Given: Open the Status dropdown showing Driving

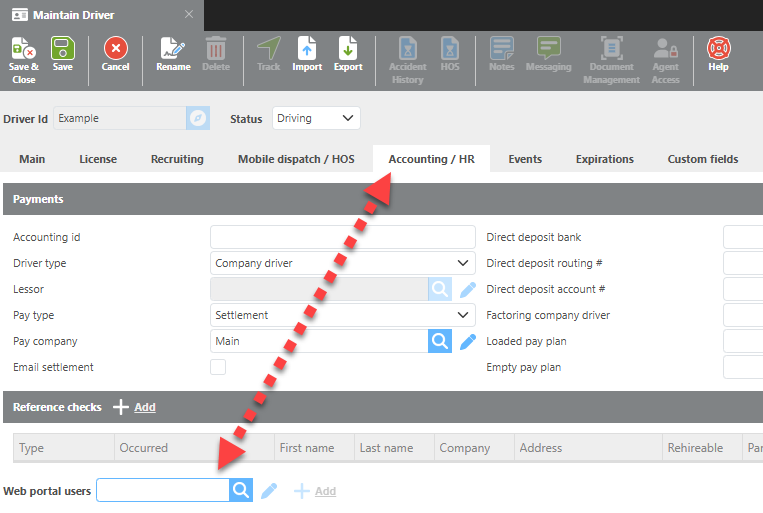Looking at the screenshot, I should pyautogui.click(x=316, y=118).
